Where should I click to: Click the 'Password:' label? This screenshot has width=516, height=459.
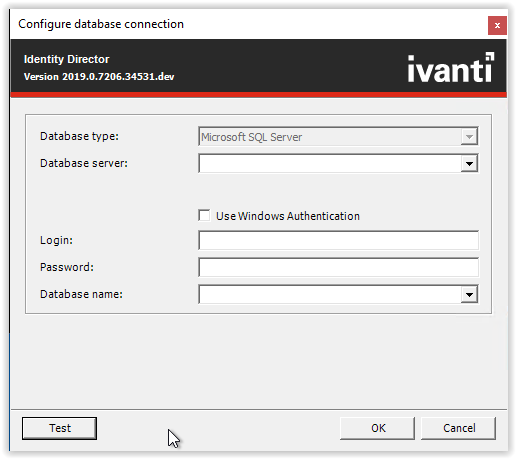[67, 267]
